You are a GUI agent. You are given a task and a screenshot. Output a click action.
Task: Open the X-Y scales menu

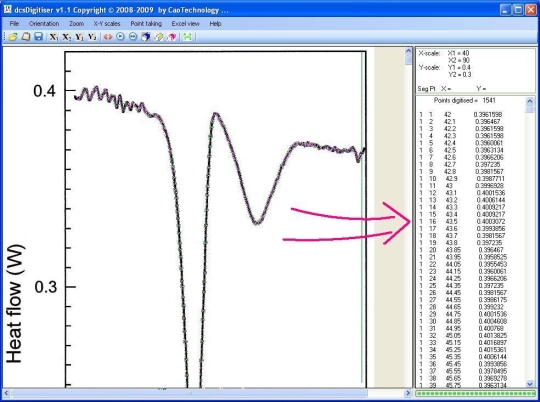tap(107, 24)
